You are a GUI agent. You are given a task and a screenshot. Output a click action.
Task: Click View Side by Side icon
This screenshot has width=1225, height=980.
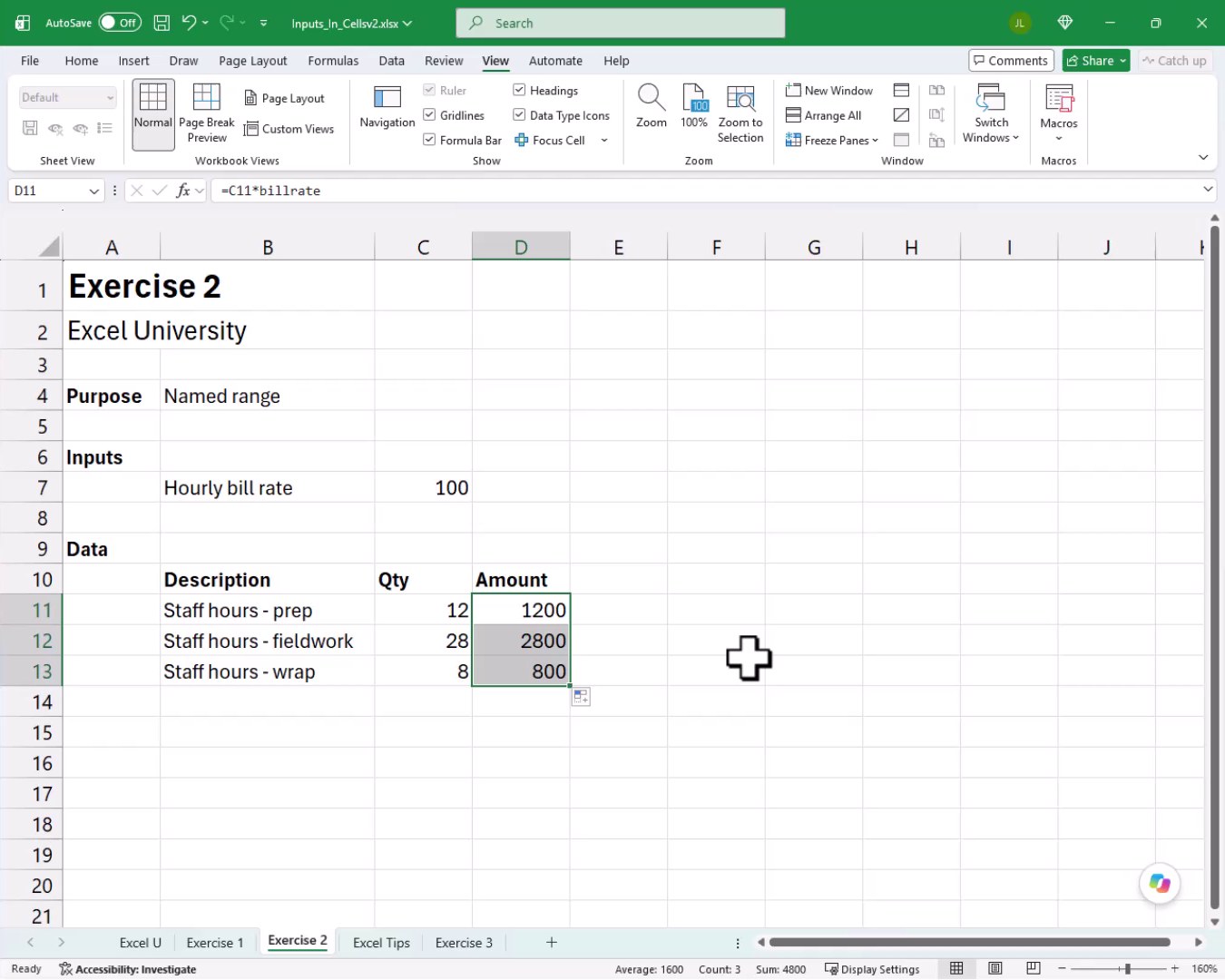[937, 91]
